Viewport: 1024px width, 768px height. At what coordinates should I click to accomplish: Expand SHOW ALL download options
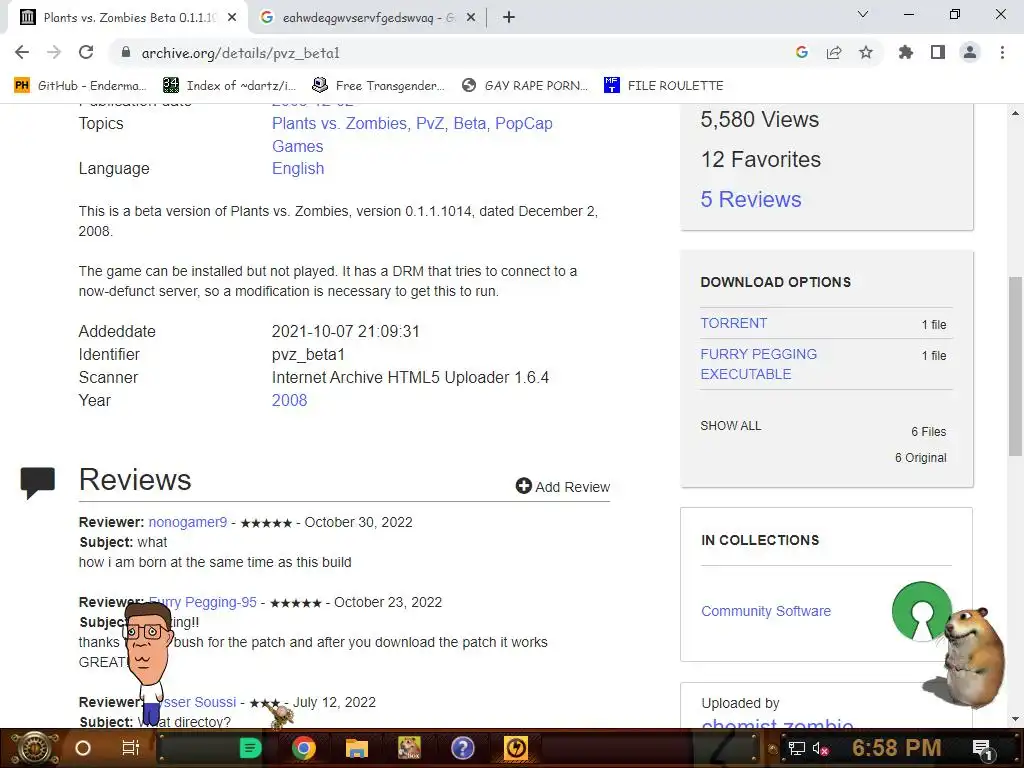[x=731, y=426]
